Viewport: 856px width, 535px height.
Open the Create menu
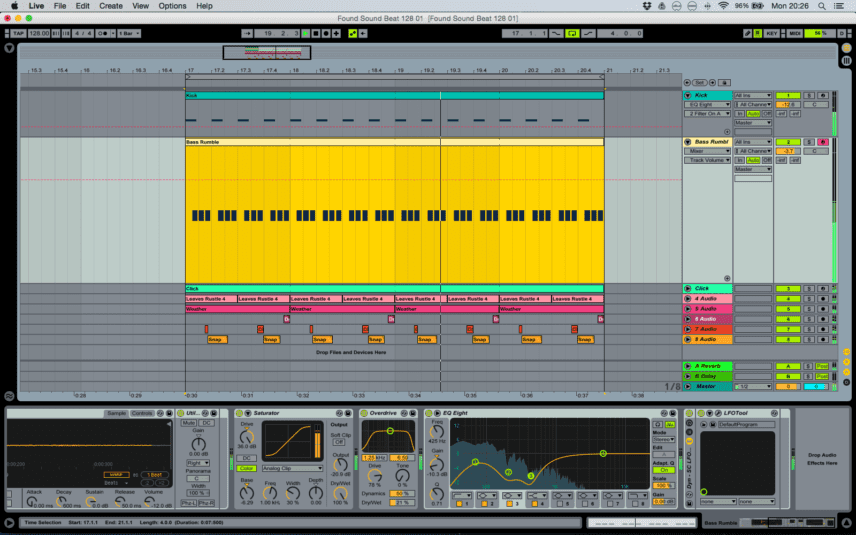point(111,6)
